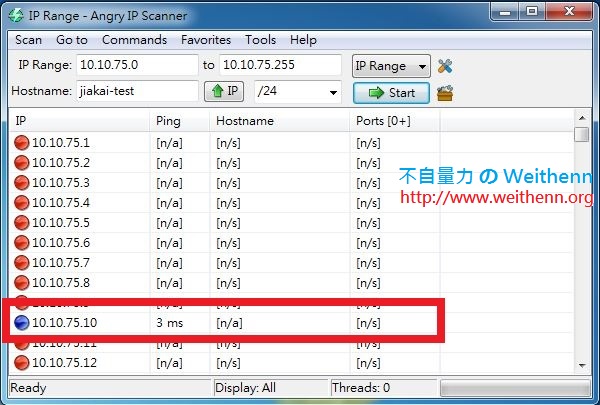Select the row 10.10.75.7
Screen dimensions: 600x405
292,263
